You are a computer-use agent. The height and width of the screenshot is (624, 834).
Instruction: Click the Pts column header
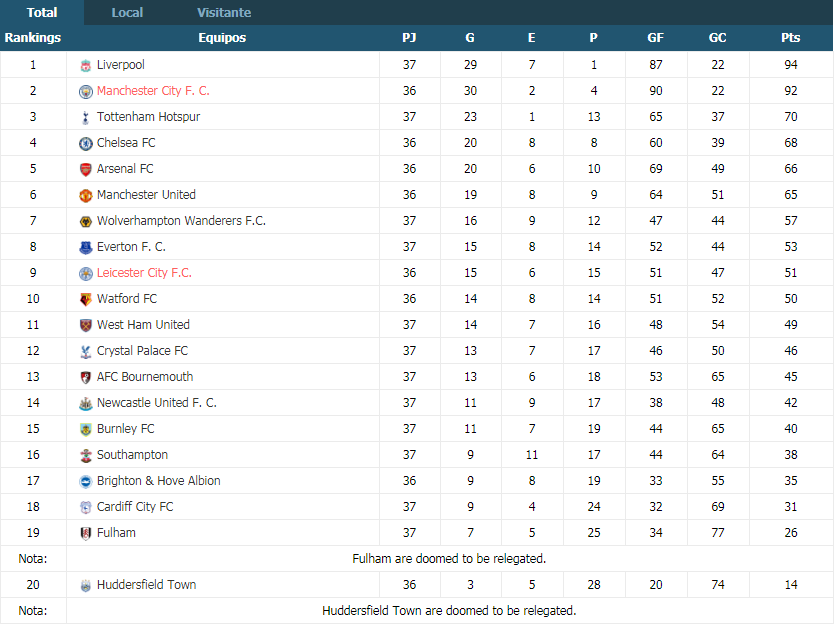pyautogui.click(x=790, y=38)
